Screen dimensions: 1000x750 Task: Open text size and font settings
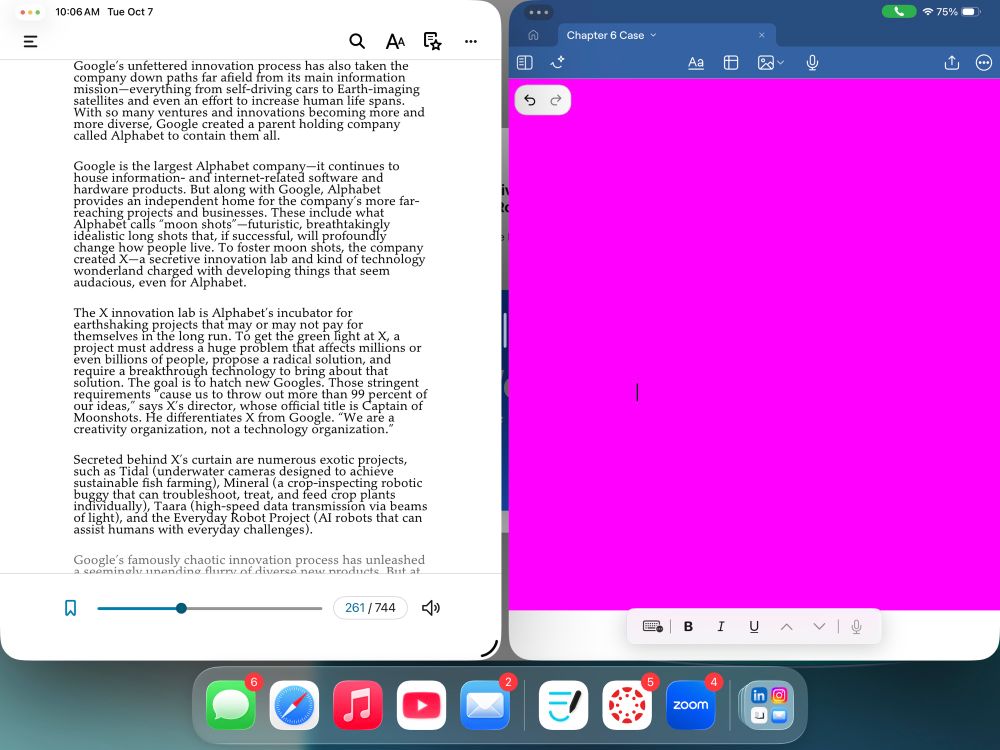pos(395,41)
